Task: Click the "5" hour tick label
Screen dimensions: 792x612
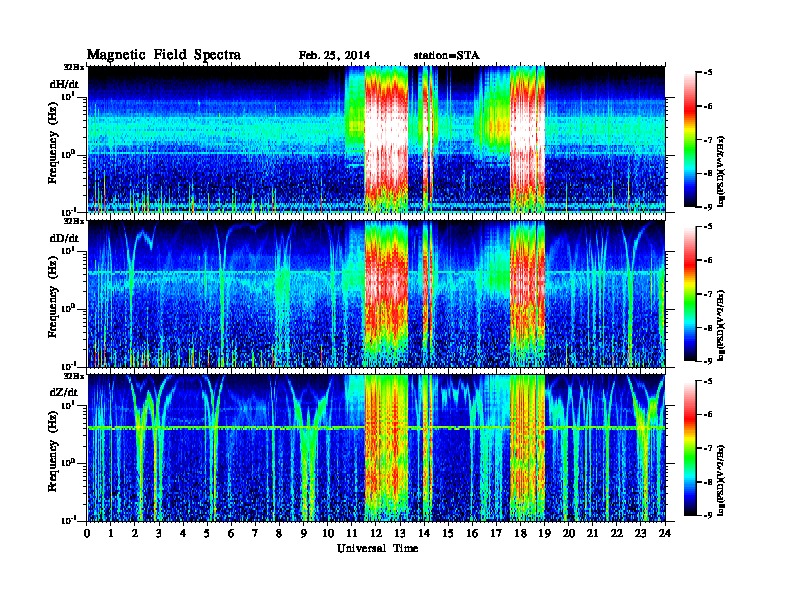Action: [208, 533]
